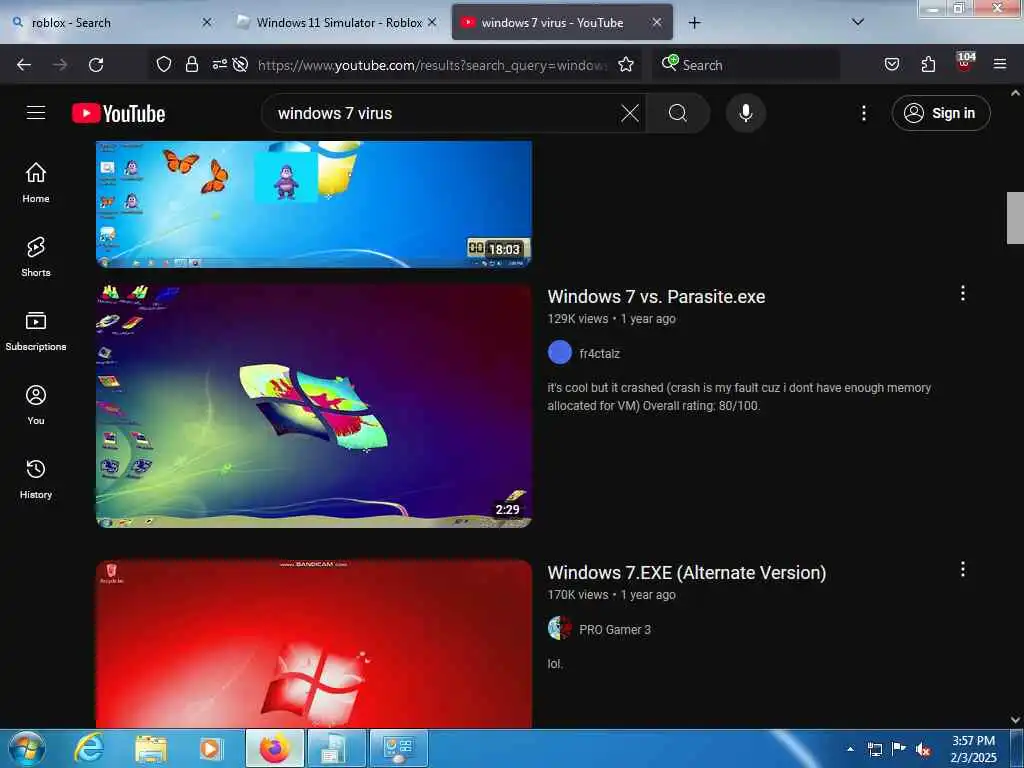Screen dimensions: 1024x768
Task: Click the 129K views text under Parasite.exe
Action: 578,319
